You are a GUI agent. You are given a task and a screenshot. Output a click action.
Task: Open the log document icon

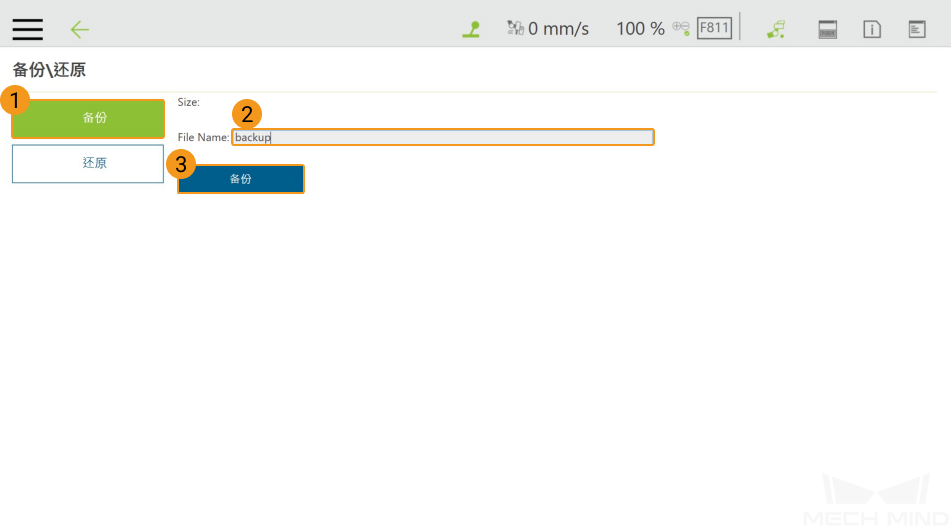917,29
